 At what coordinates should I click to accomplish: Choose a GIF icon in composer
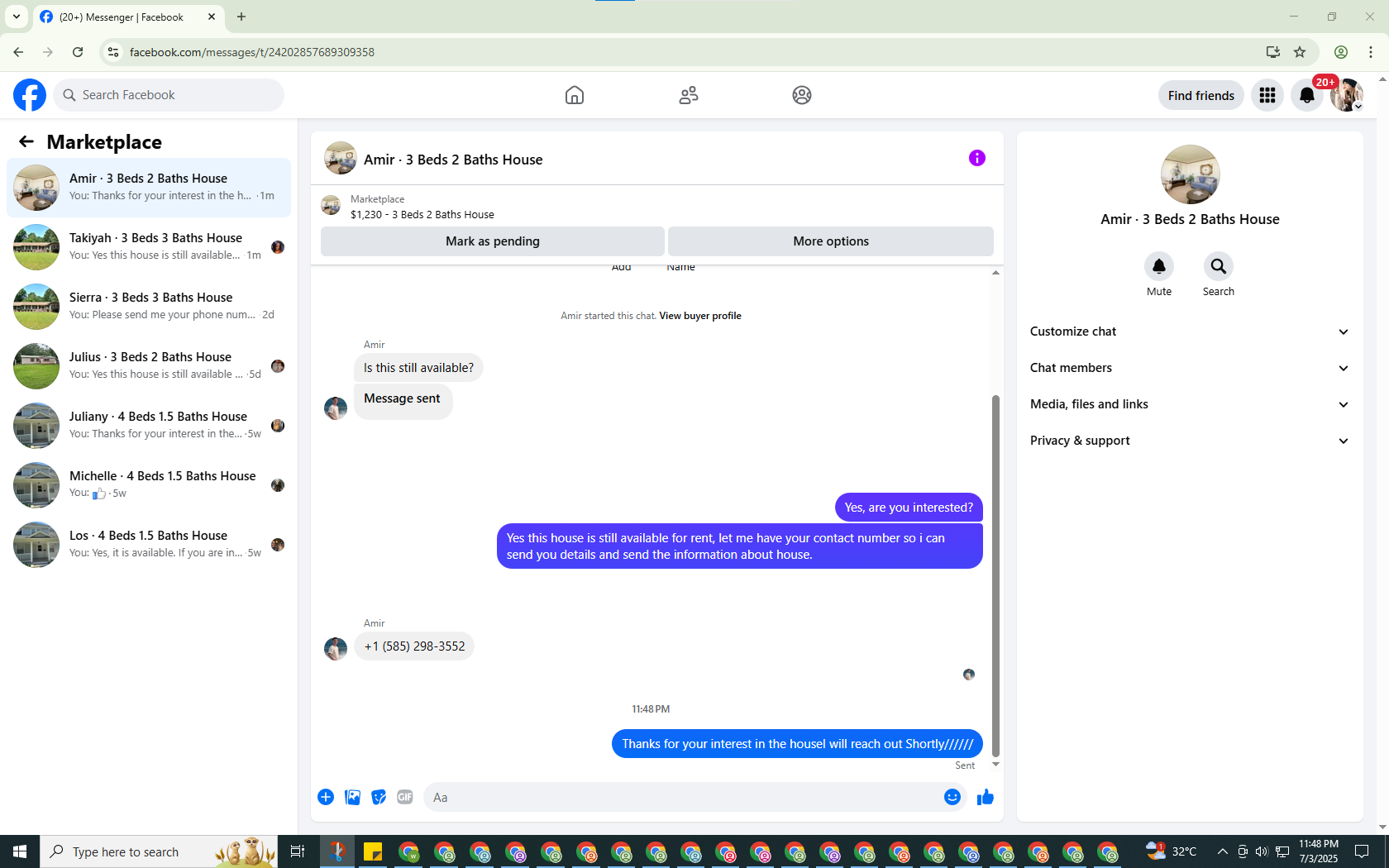405,797
